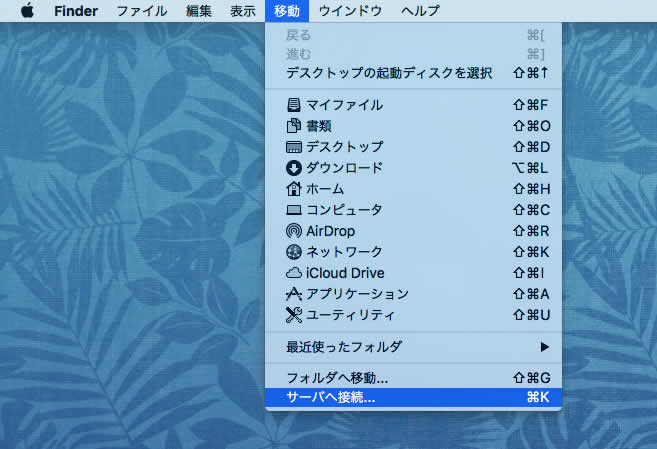This screenshot has width=657, height=449.
Task: Click the ダウンロード download arrow icon
Action: [294, 168]
